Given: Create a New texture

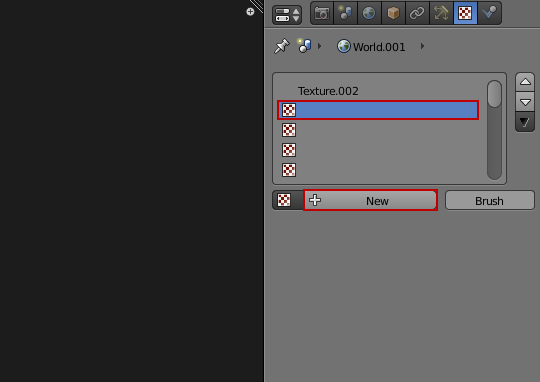Looking at the screenshot, I should coord(370,200).
